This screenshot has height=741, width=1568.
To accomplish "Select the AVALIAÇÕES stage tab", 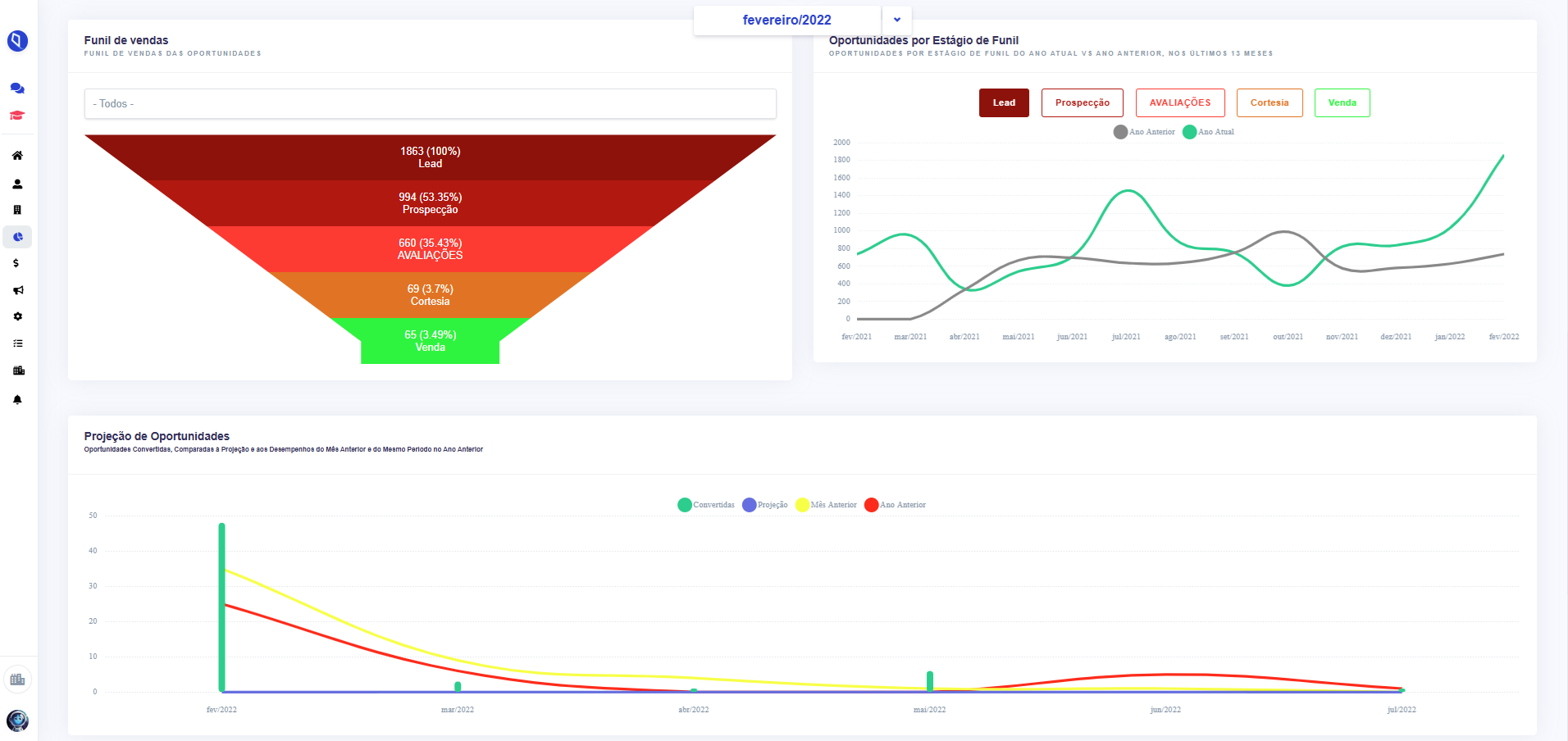I will tap(1180, 103).
